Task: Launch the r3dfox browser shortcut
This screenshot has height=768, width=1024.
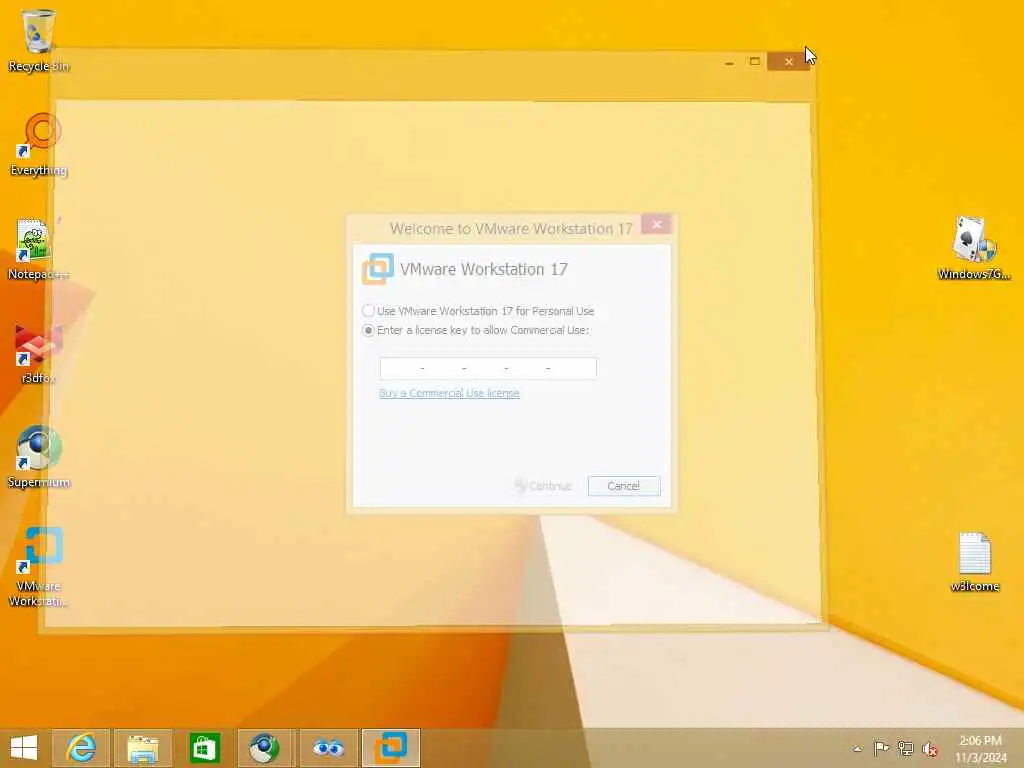Action: (38, 353)
